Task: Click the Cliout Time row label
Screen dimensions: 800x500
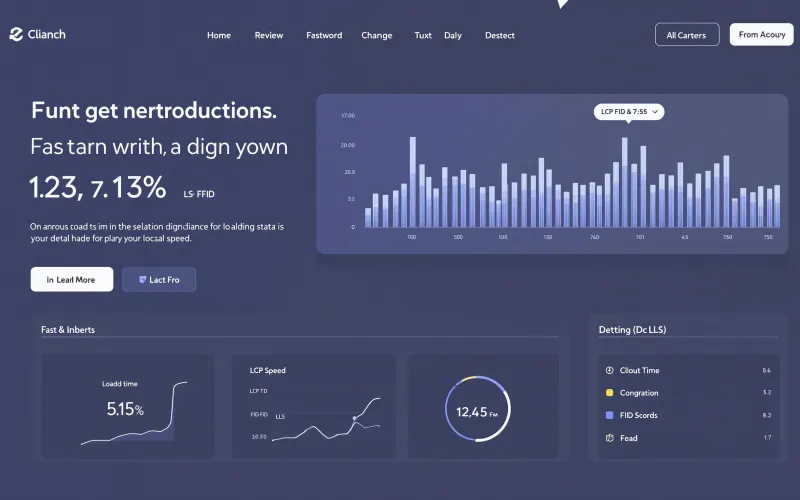Action: pos(639,370)
